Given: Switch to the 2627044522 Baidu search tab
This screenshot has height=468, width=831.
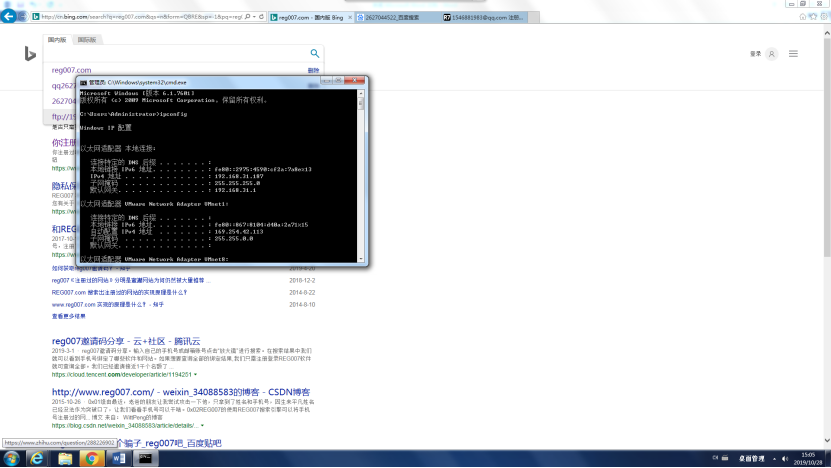Looking at the screenshot, I should point(397,17).
